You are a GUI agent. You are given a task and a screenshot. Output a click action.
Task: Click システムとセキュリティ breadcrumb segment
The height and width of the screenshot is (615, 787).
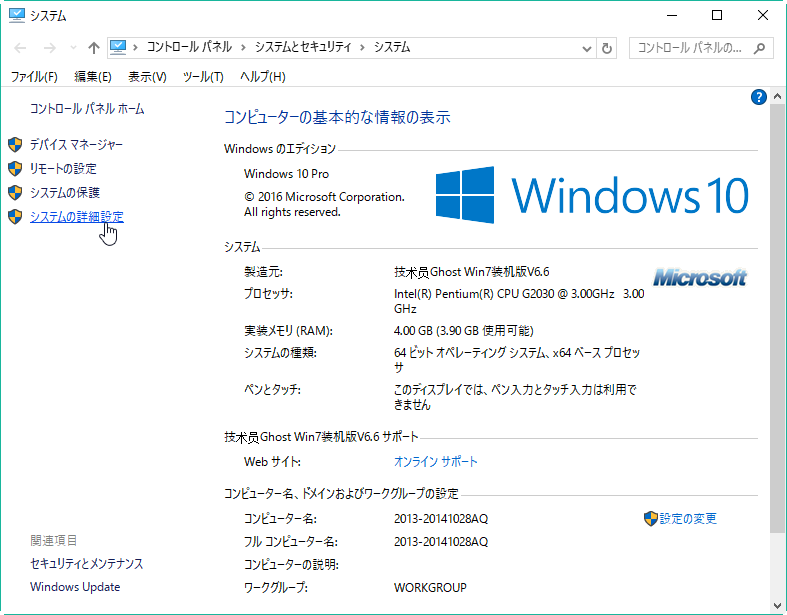click(x=303, y=47)
